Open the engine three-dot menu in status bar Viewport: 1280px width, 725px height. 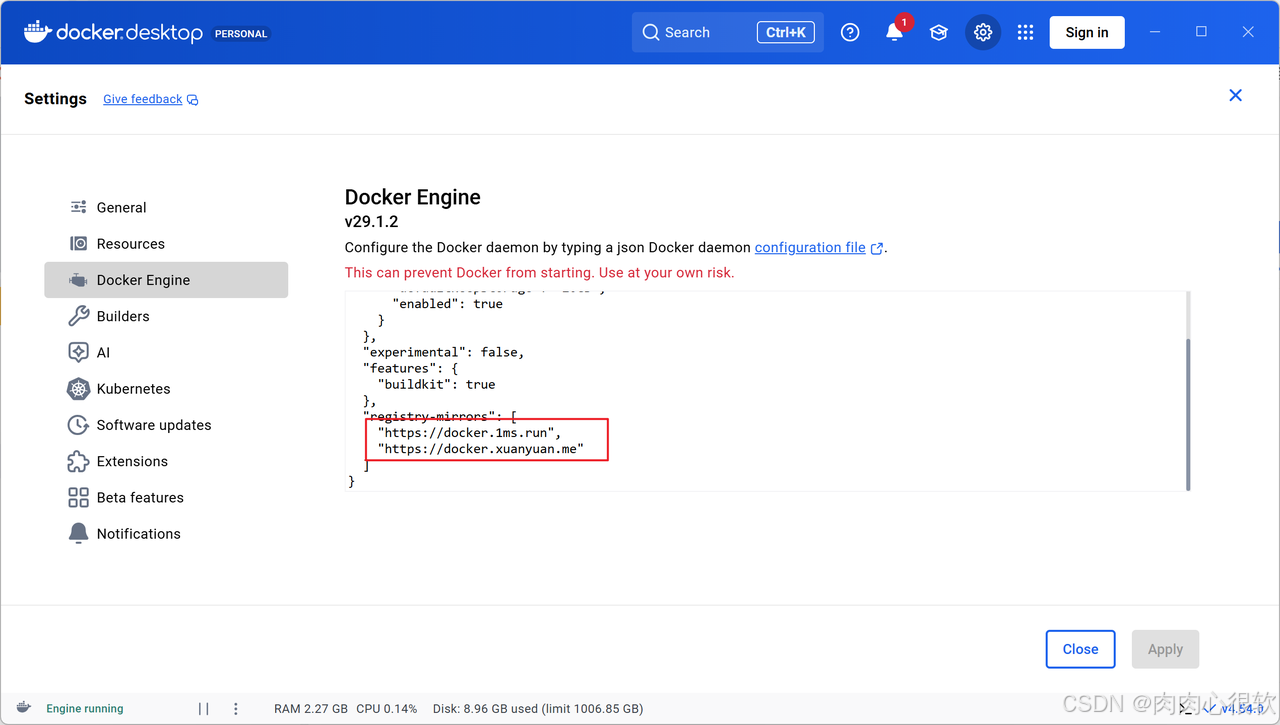pos(236,709)
